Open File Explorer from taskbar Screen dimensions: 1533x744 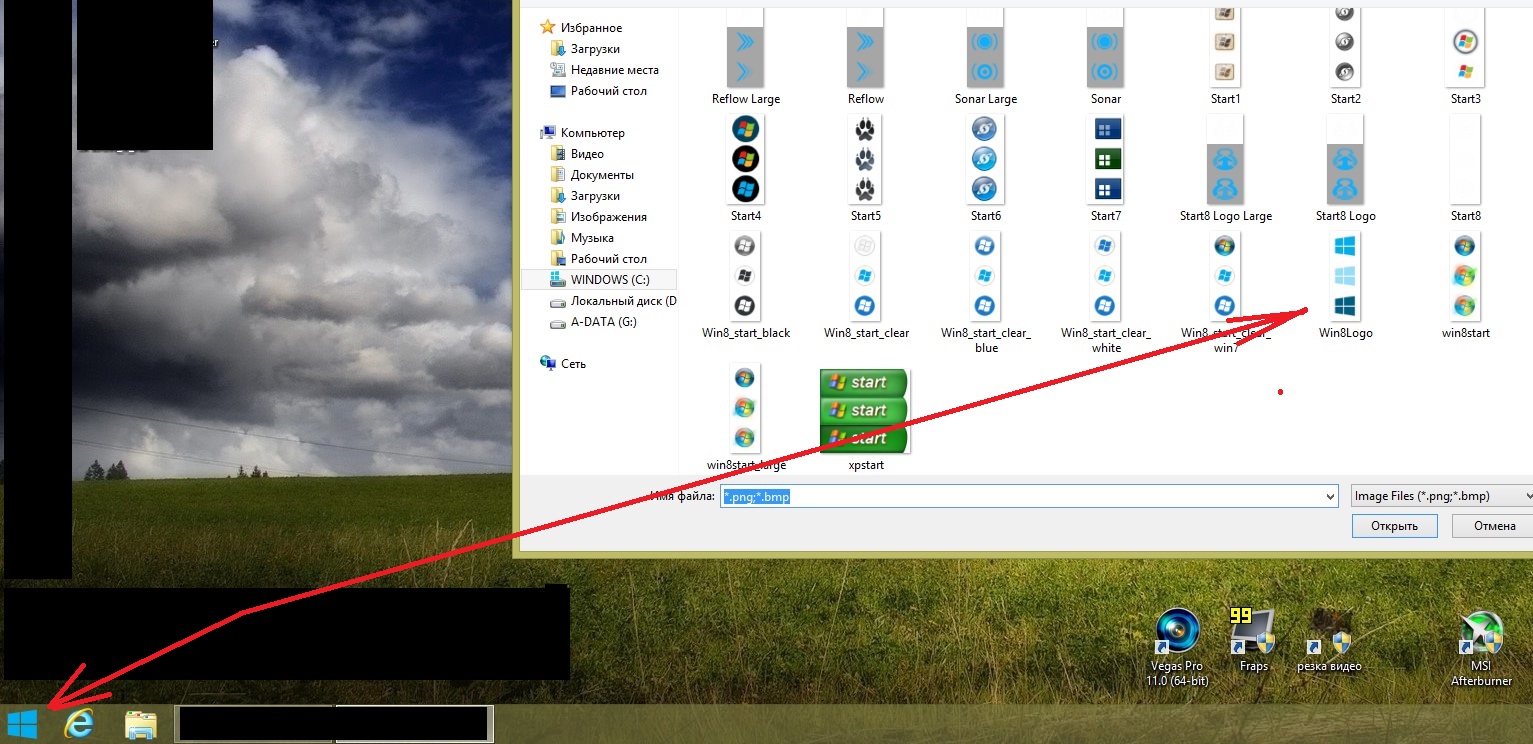tap(140, 724)
